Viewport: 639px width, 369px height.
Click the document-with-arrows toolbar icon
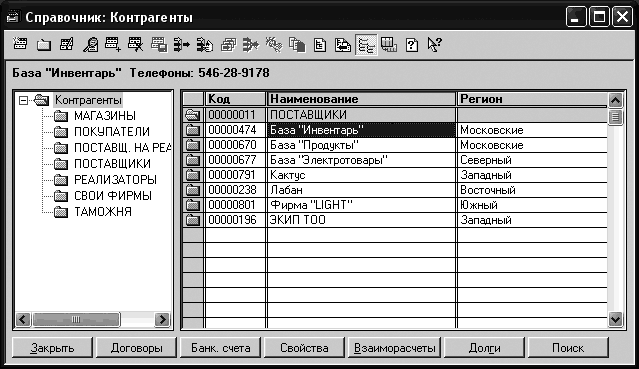pyautogui.click(x=343, y=44)
